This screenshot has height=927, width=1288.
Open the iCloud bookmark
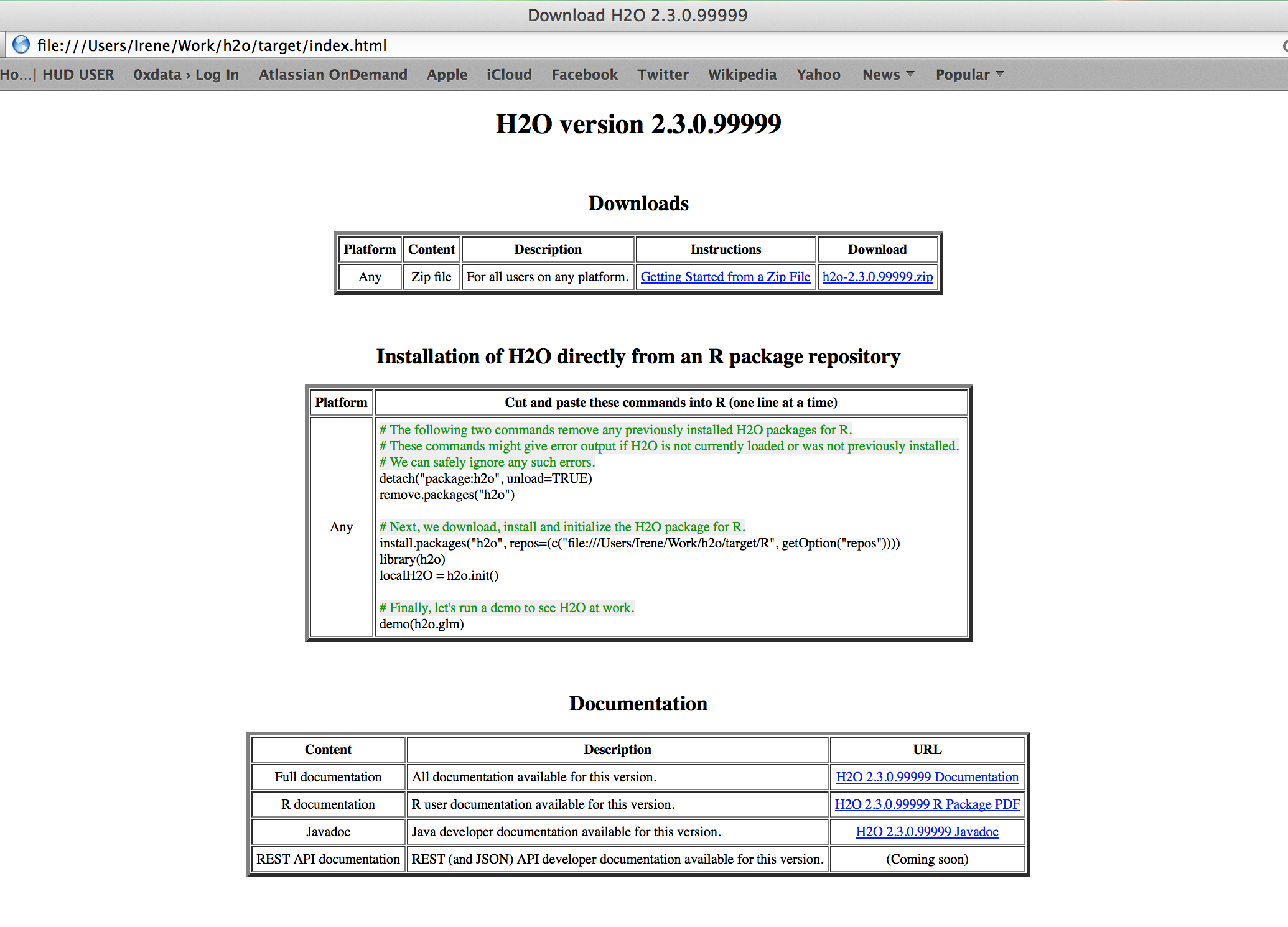[509, 75]
